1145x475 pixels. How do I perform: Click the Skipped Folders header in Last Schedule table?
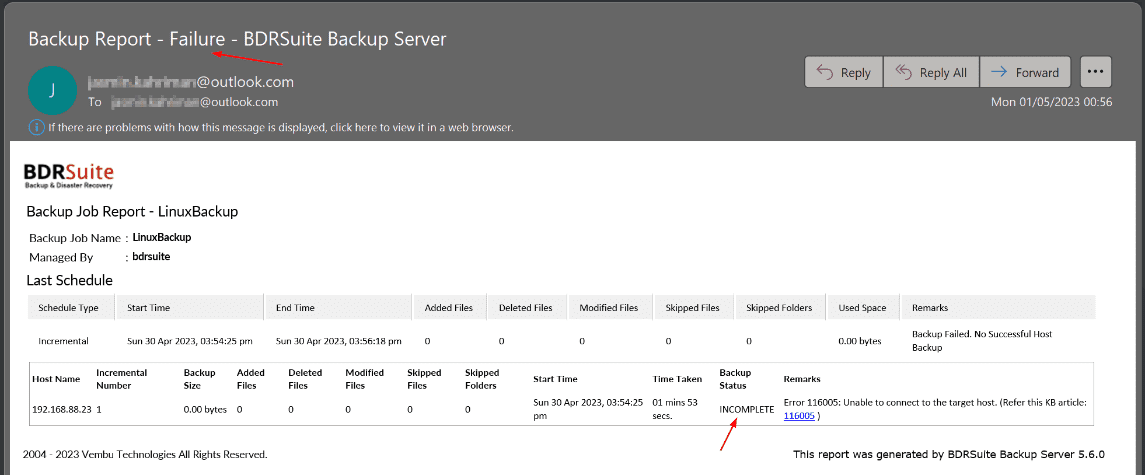point(778,308)
